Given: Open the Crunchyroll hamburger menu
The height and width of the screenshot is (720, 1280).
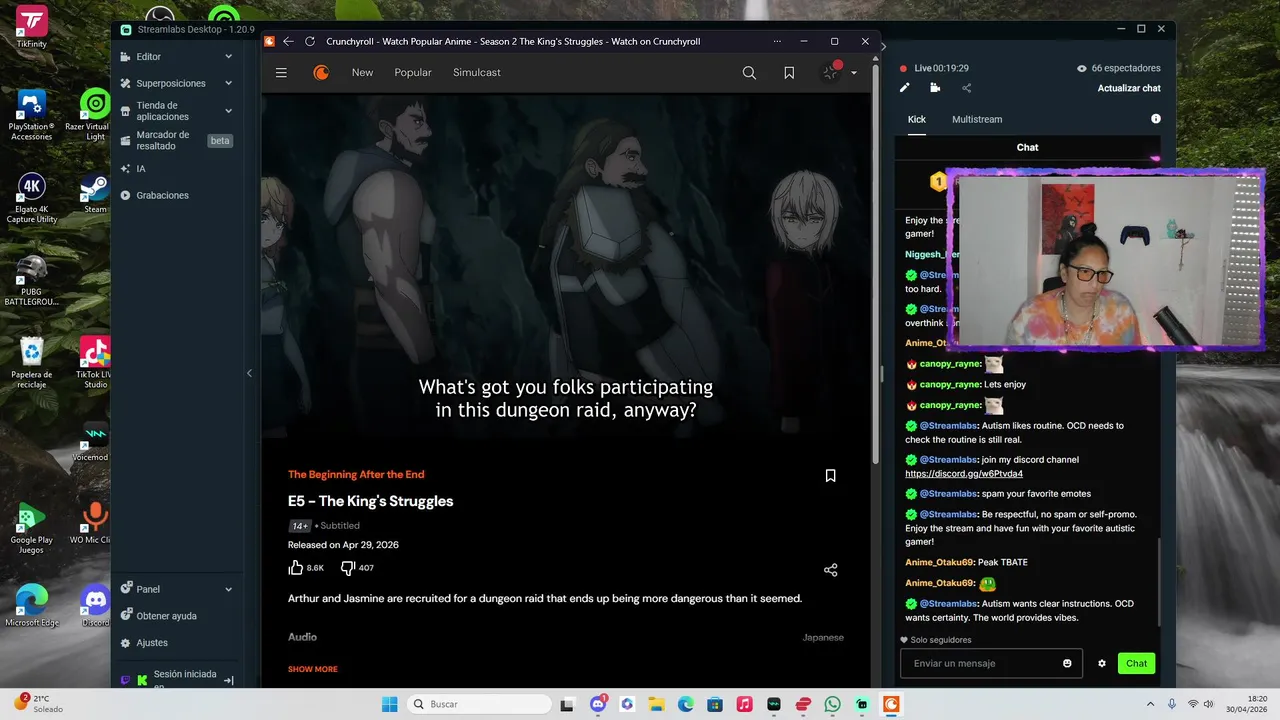Looking at the screenshot, I should point(281,73).
